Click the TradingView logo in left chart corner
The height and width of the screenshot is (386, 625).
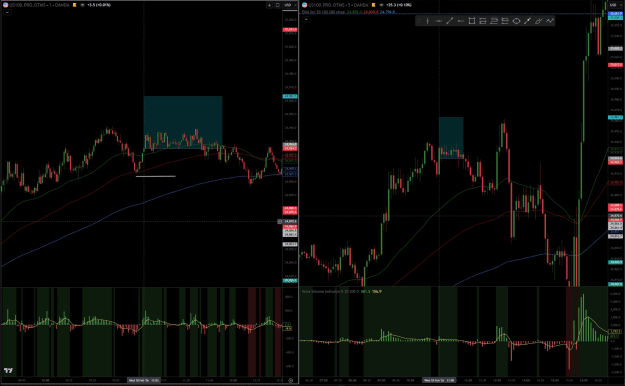pos(8,371)
